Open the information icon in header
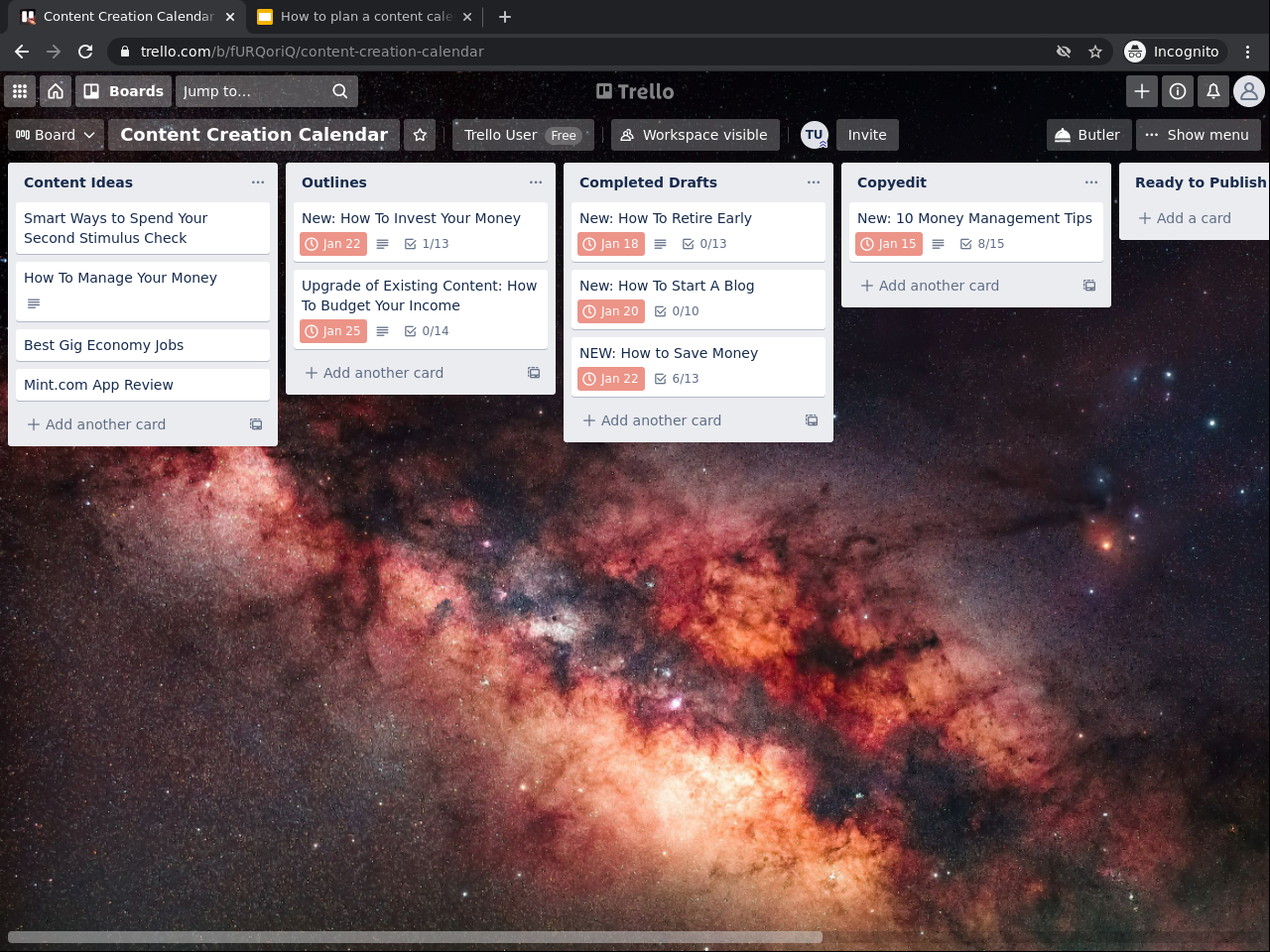This screenshot has height=952, width=1270. [1178, 91]
